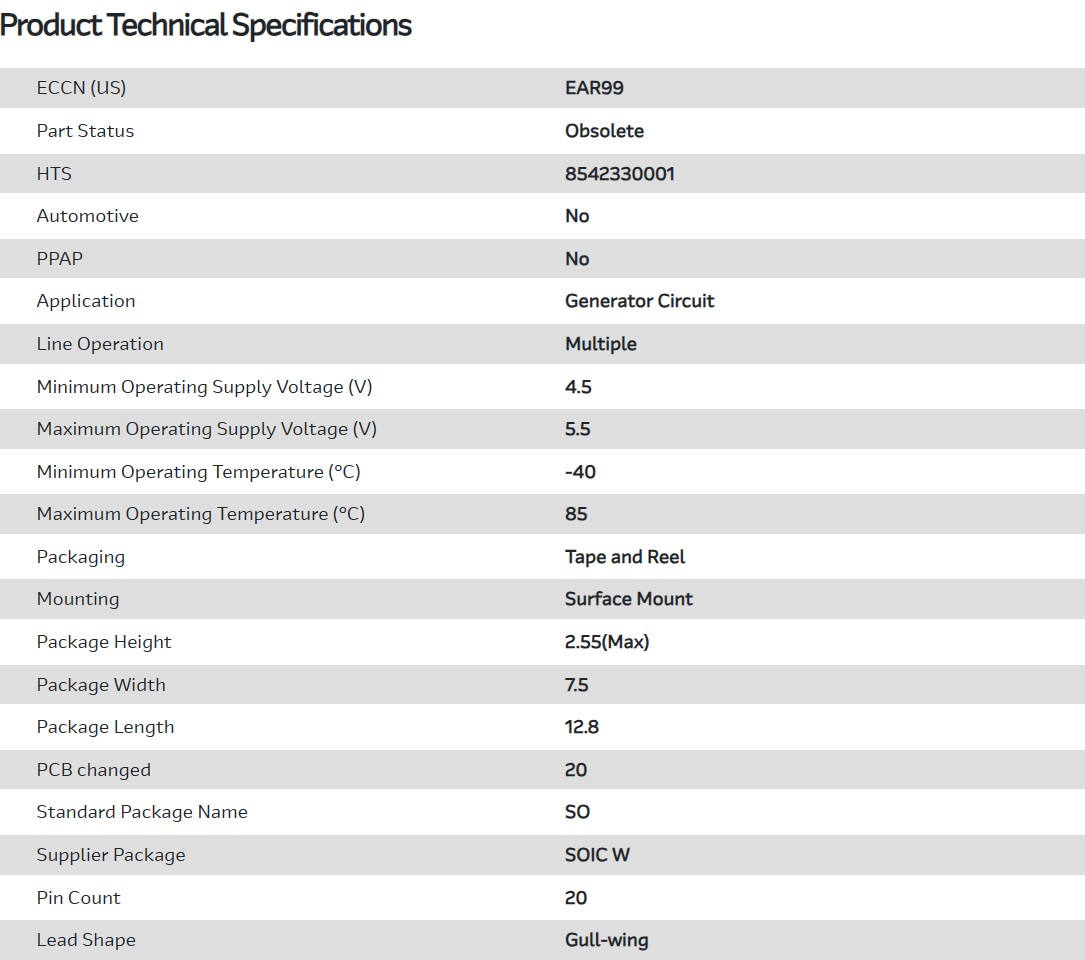The width and height of the screenshot is (1085, 960).
Task: Select the 2.55(Max) package height value
Action: (606, 642)
